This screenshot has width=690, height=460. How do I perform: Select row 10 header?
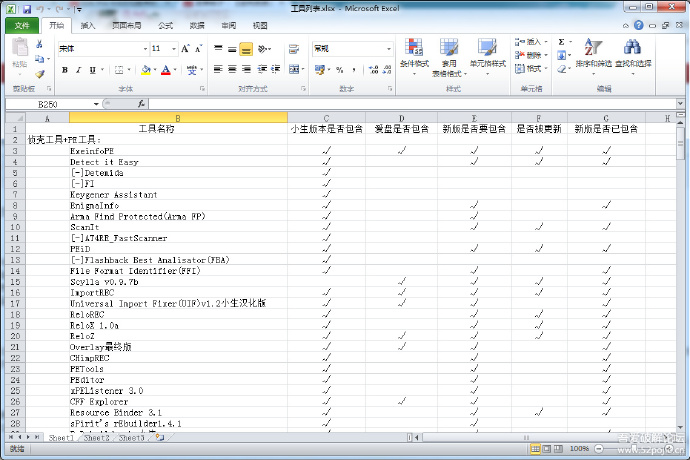[x=15, y=227]
